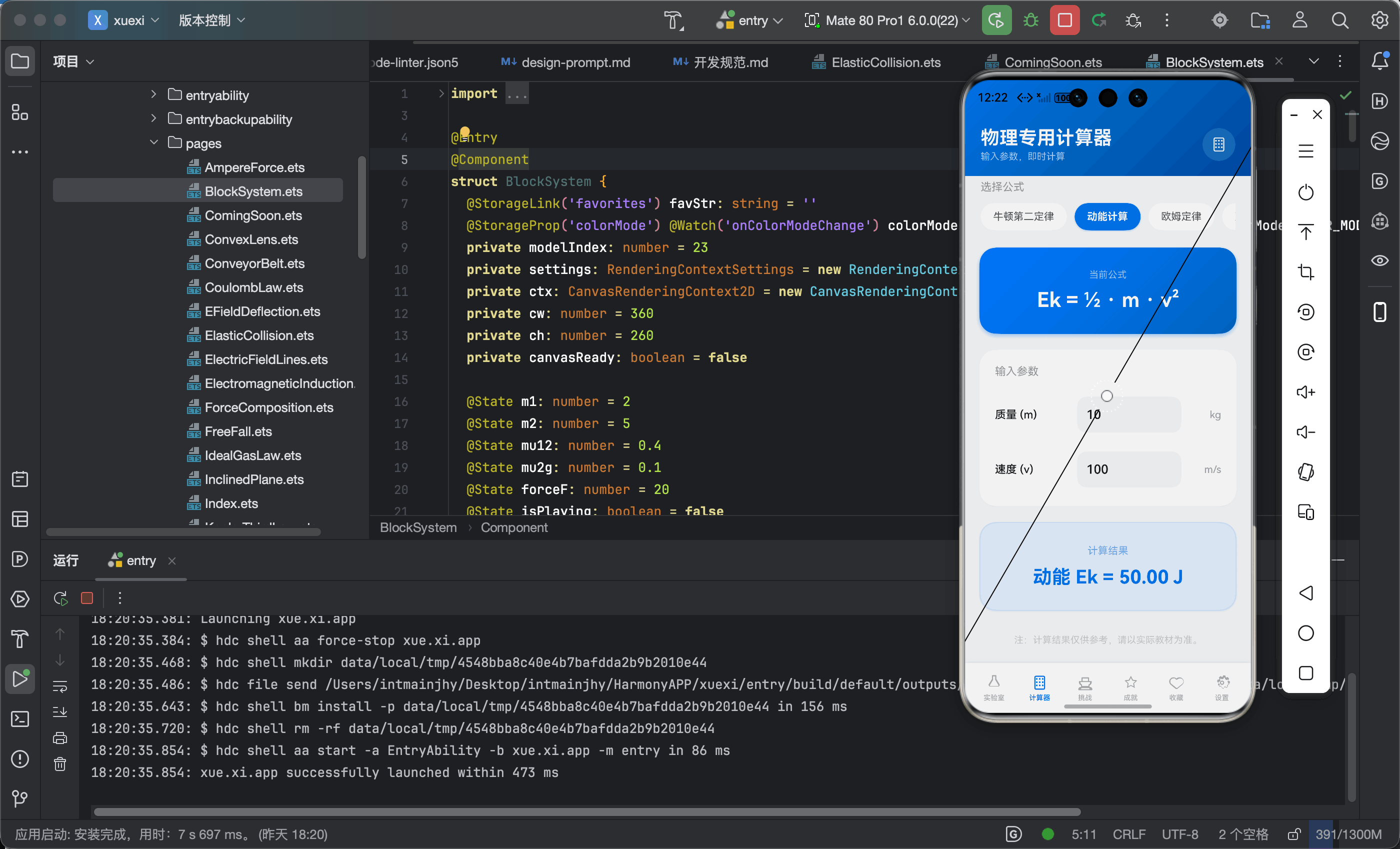
Task: Open the 版本控制 dropdown menu
Action: point(212,20)
